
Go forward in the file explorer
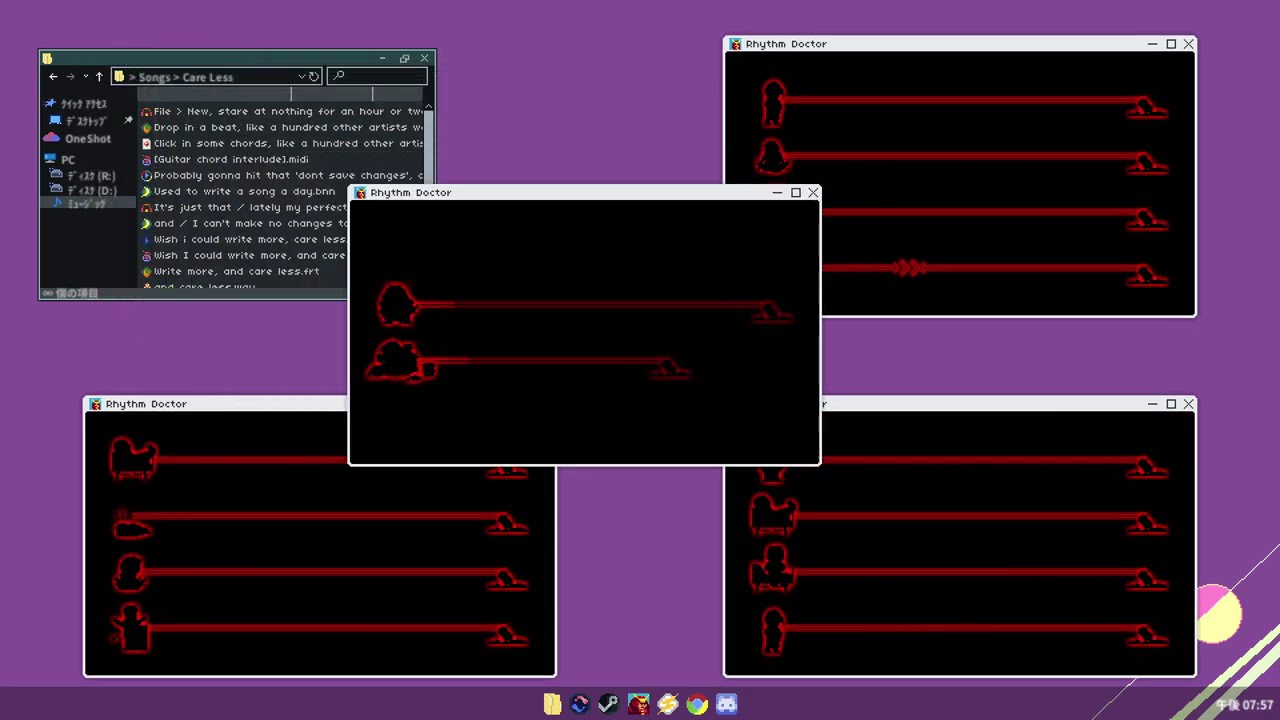coord(70,77)
